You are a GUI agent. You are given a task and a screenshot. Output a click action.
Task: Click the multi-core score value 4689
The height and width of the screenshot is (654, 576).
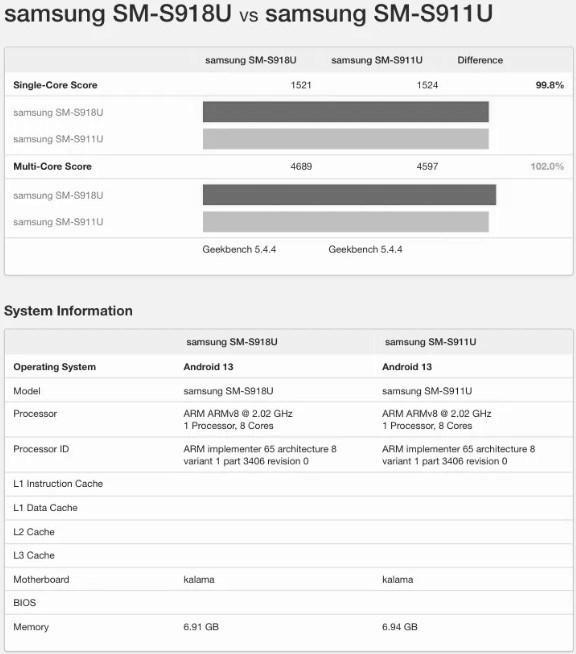tap(301, 166)
